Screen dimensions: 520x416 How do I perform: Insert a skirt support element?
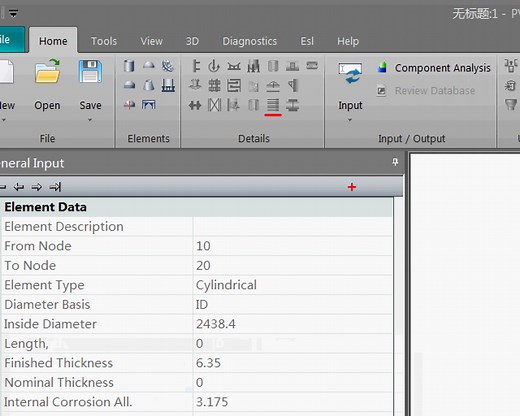click(x=168, y=85)
